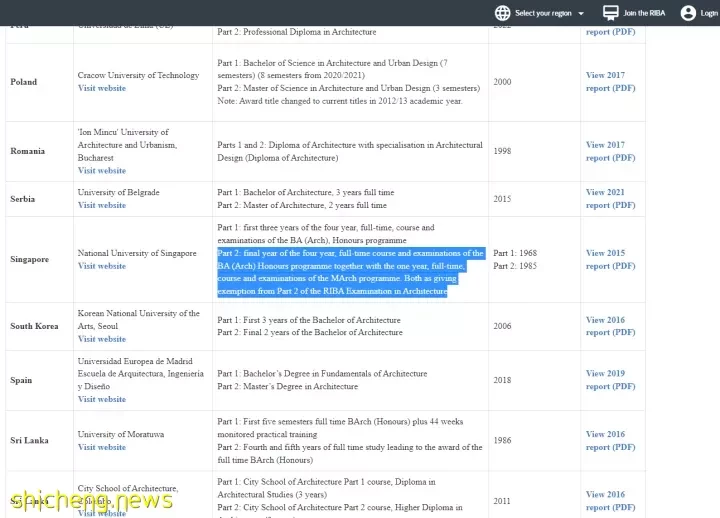This screenshot has height=518, width=720.
Task: Click the Login user avatar icon
Action: point(688,13)
